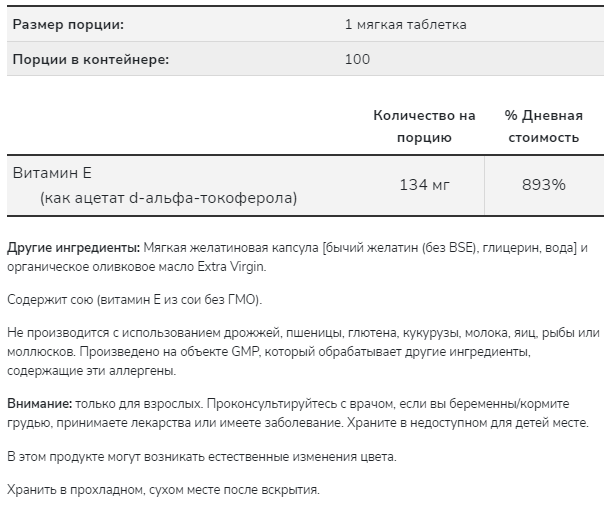Click 'бычий желатин (без BSE)' text
Image resolution: width=612 pixels, height=506 pixels.
tap(400, 248)
